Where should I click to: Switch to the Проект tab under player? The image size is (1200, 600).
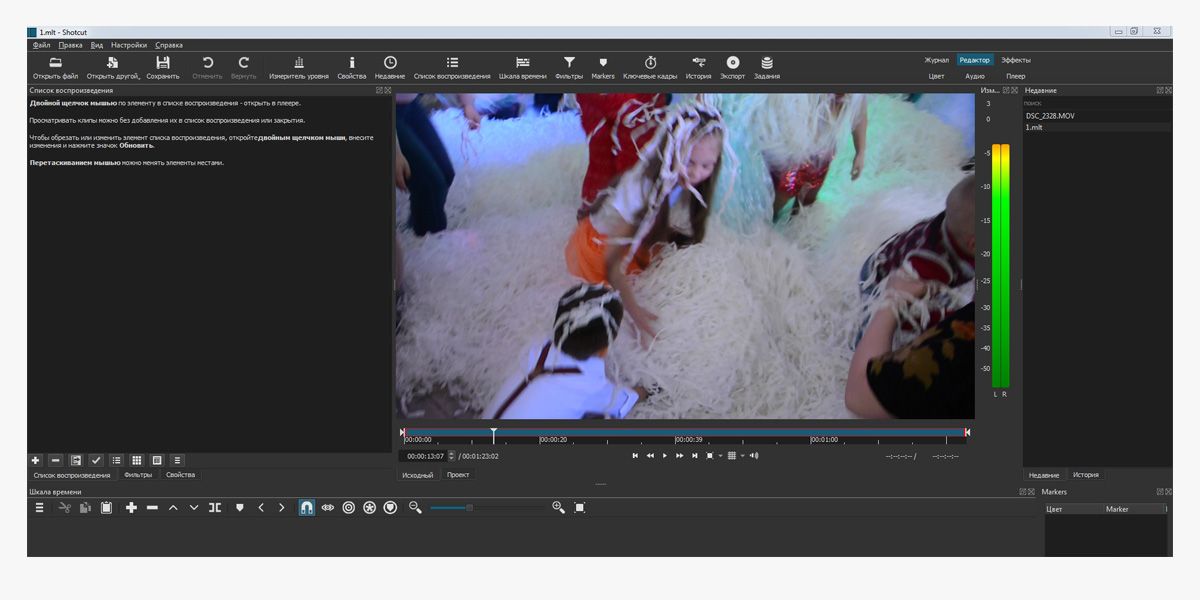tap(458, 475)
